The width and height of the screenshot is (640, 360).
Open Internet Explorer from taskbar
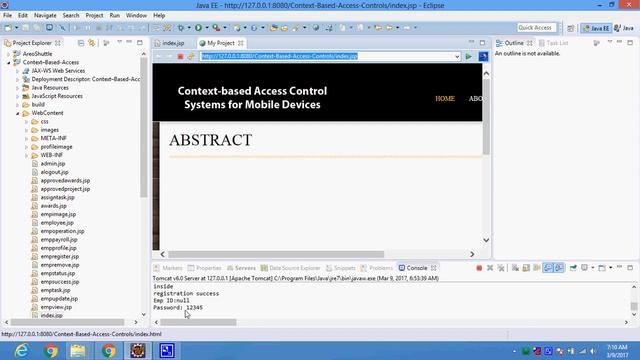(x=22, y=351)
